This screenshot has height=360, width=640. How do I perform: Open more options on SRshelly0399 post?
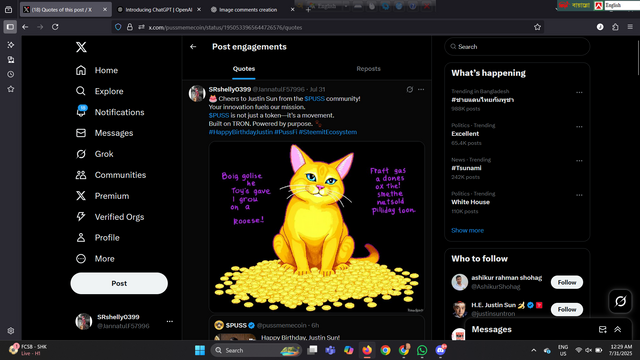(x=421, y=89)
